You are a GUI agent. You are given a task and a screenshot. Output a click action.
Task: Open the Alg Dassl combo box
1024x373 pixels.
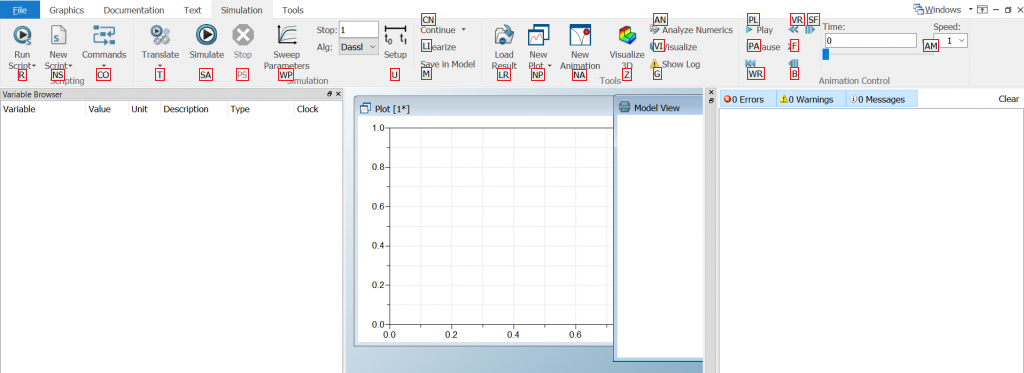[359, 47]
